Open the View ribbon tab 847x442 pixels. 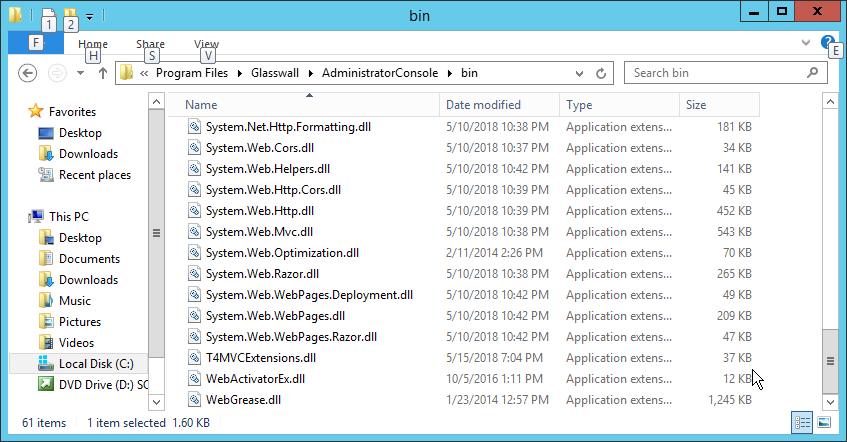click(206, 44)
